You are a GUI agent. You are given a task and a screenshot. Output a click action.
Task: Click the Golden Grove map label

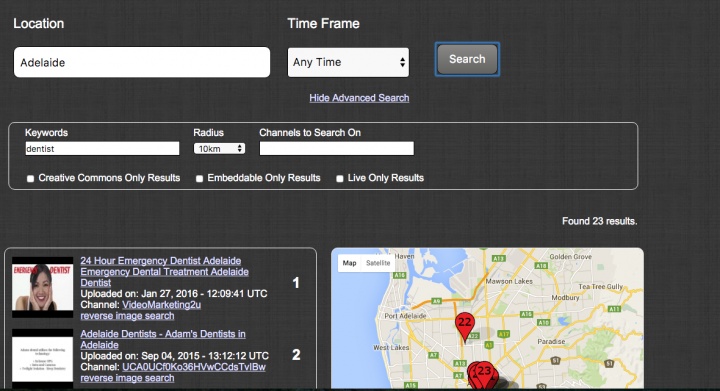(570, 257)
